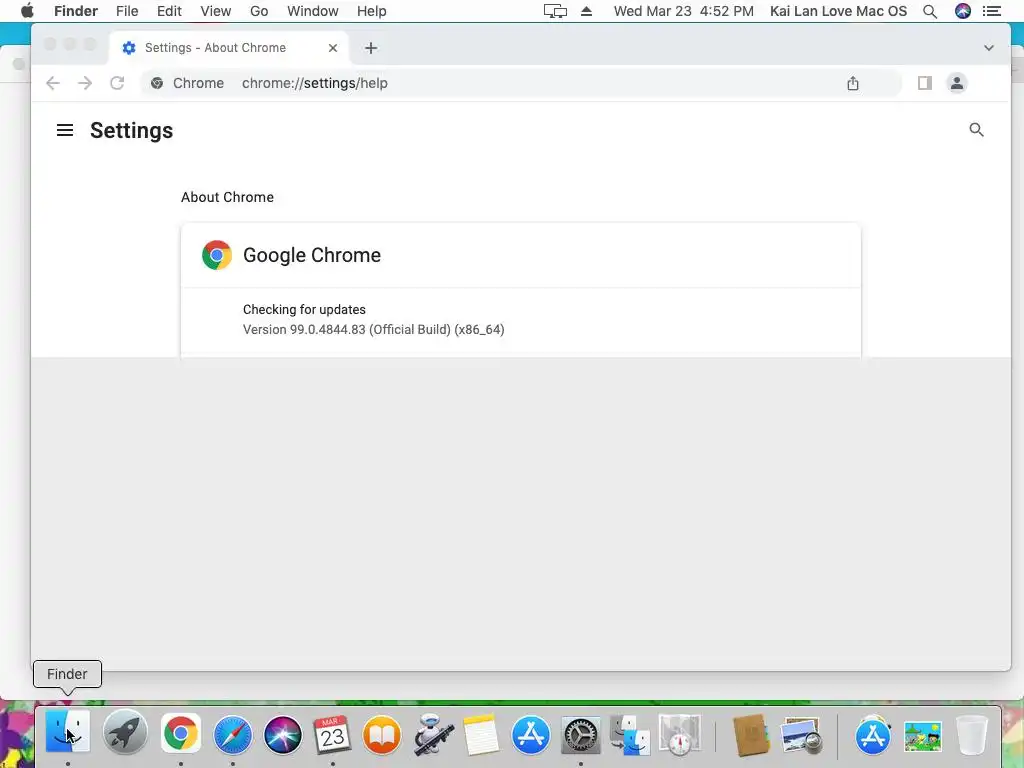
Task: Open App Store icon next to Notes
Action: pyautogui.click(x=531, y=734)
